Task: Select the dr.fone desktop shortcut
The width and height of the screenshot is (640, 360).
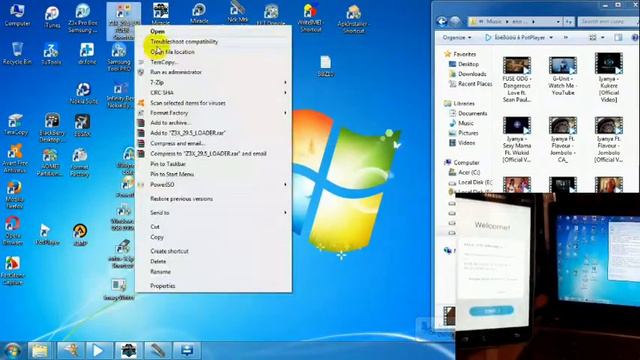Action: click(87, 54)
